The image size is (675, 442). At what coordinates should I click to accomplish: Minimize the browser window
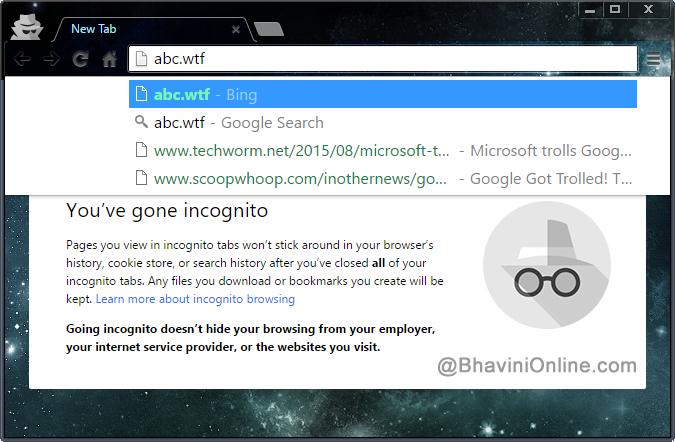coord(590,9)
